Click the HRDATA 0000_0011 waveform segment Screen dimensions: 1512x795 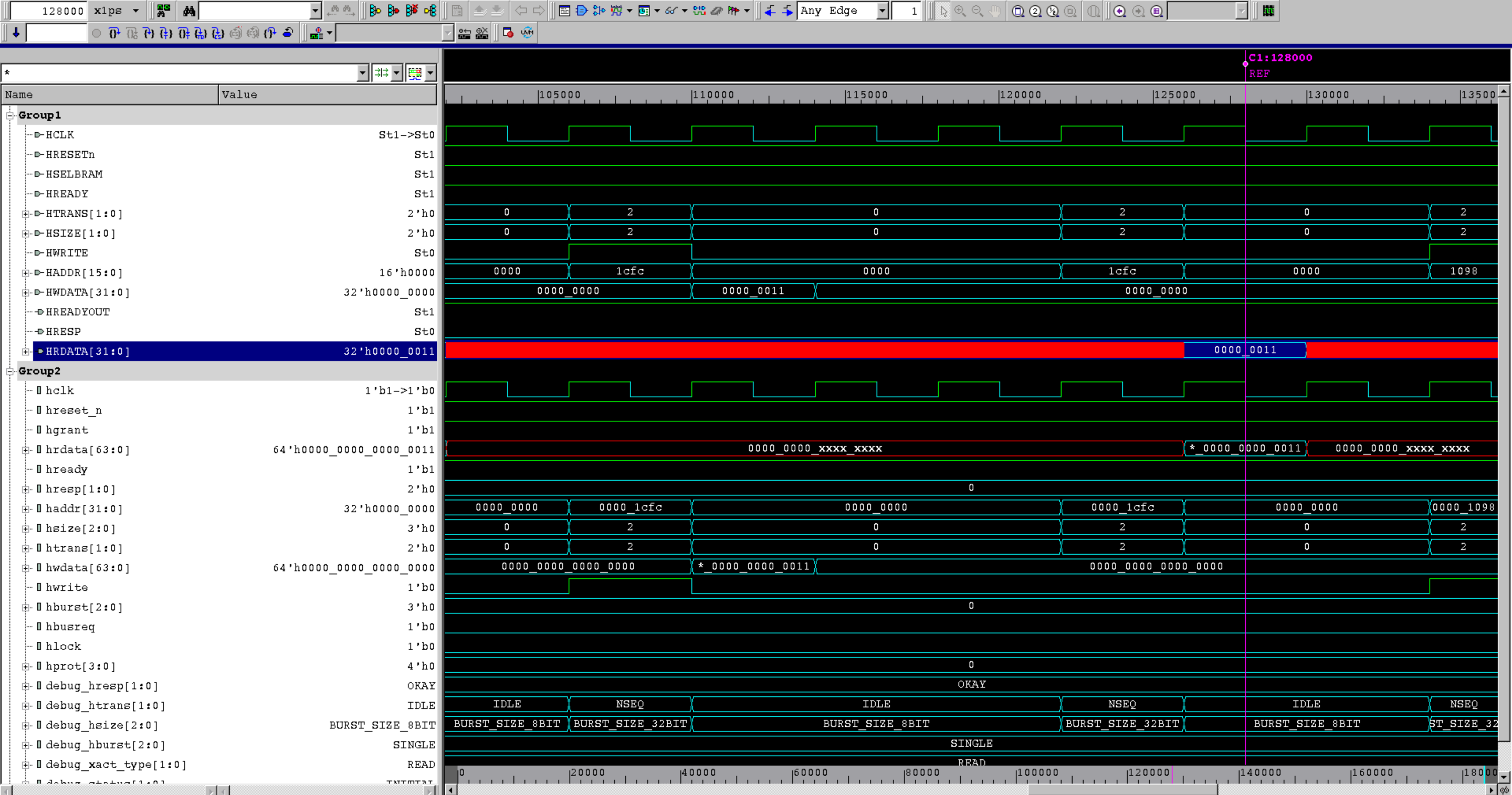1245,350
